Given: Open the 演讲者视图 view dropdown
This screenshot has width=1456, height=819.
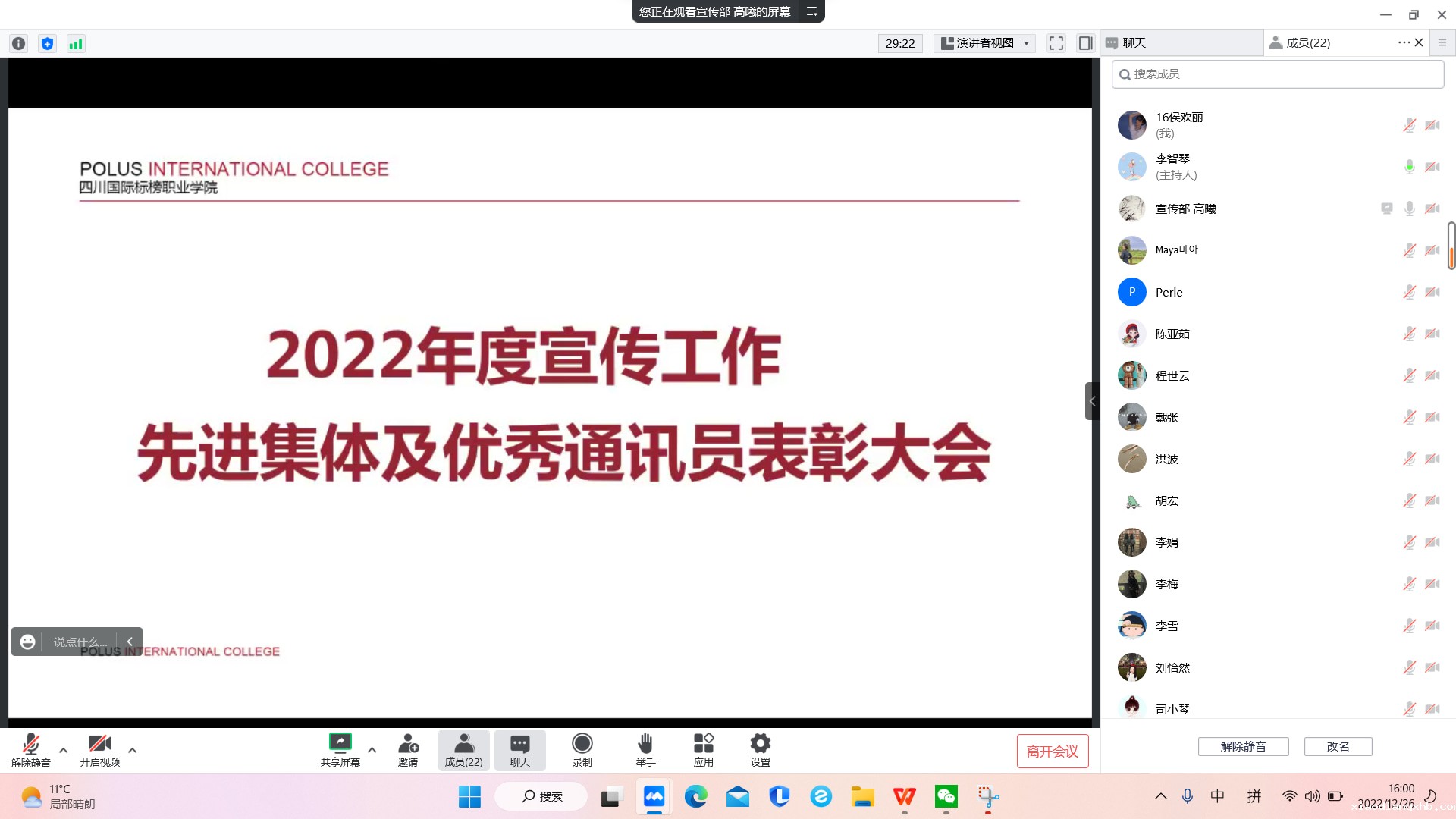Looking at the screenshot, I should [x=985, y=43].
